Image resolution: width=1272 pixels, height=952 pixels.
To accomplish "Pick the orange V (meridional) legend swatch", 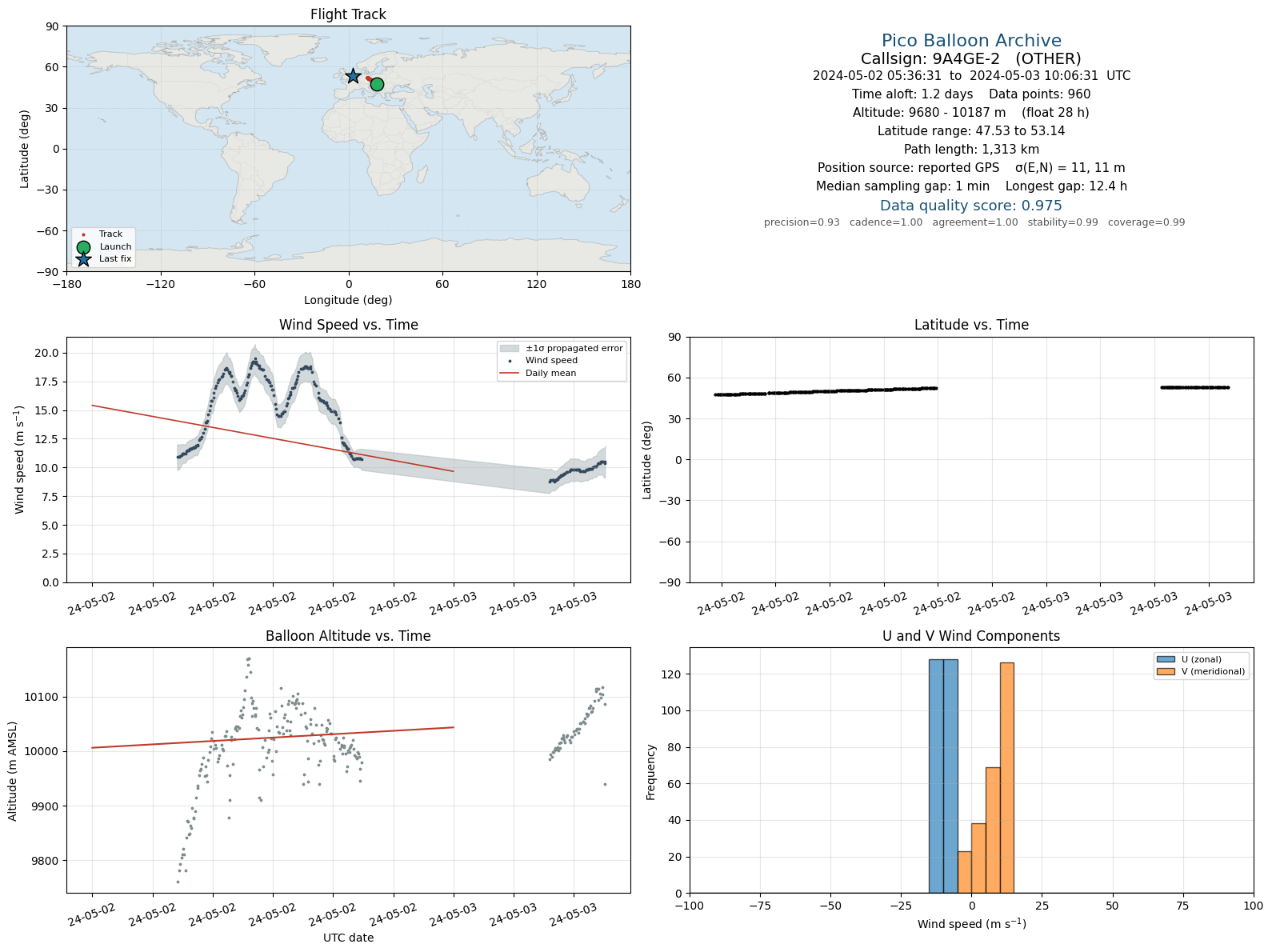I will pos(1166,672).
